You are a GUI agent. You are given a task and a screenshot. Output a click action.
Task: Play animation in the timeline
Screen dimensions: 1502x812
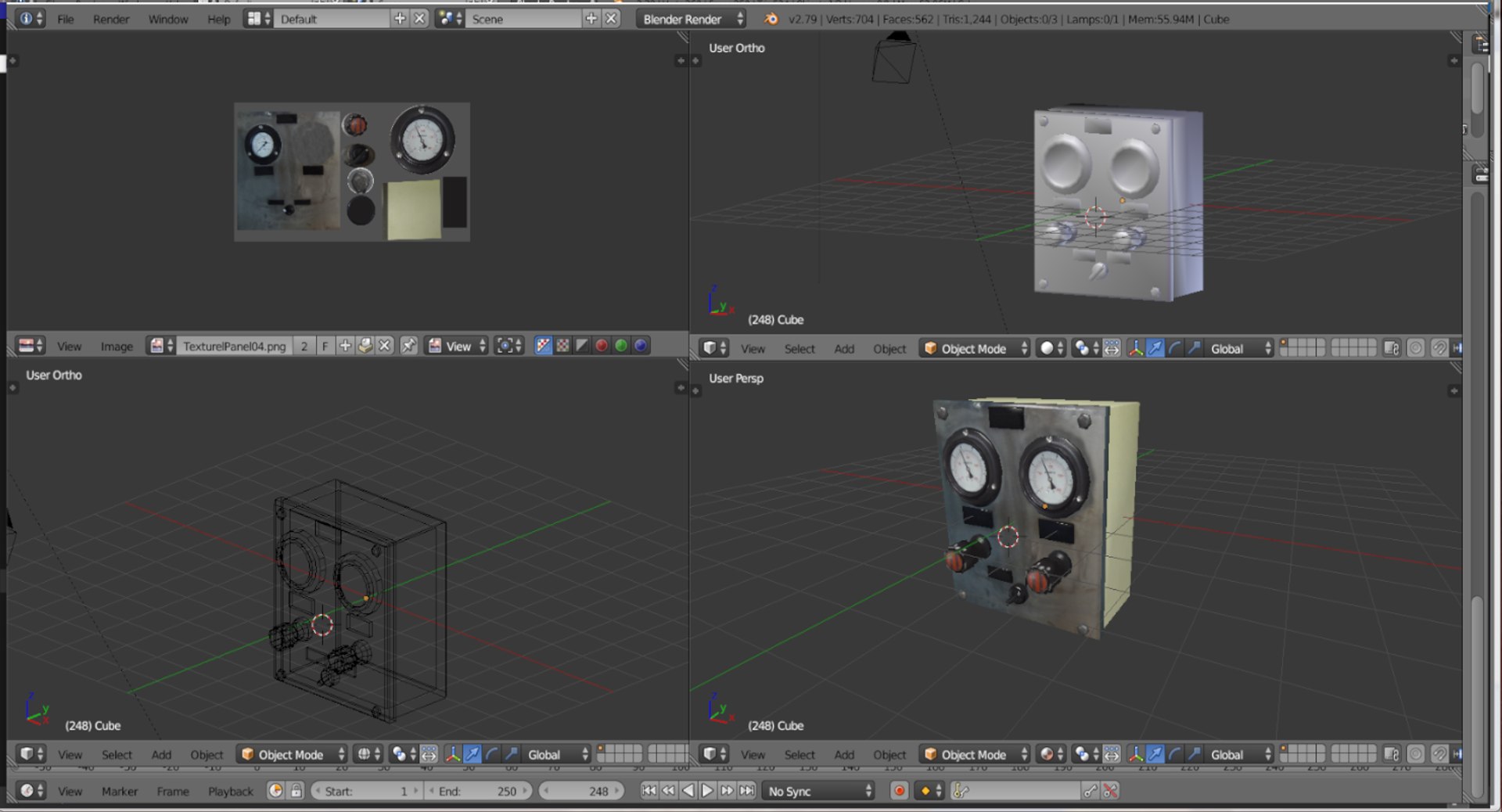pyautogui.click(x=707, y=791)
